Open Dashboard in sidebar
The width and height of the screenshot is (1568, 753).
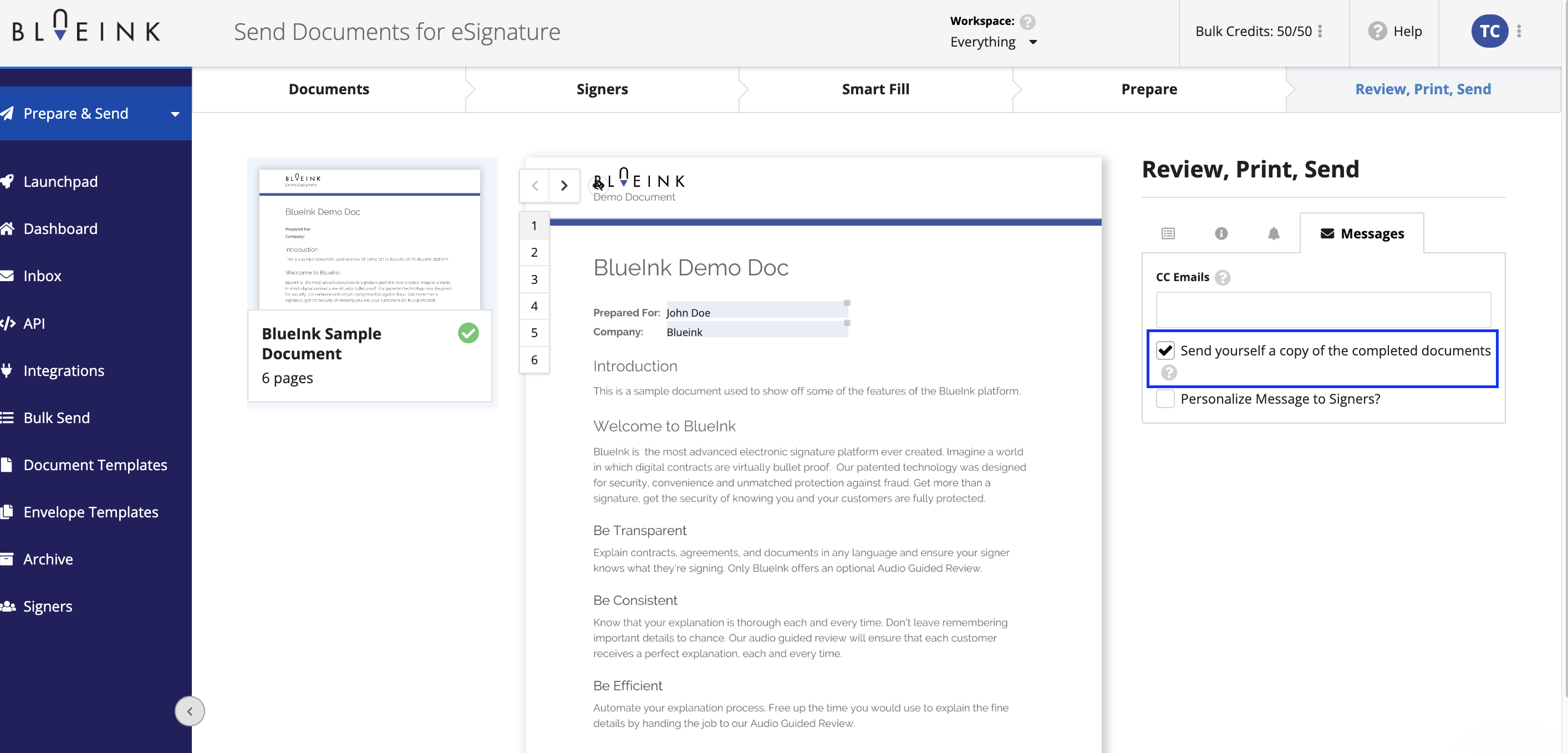point(60,228)
